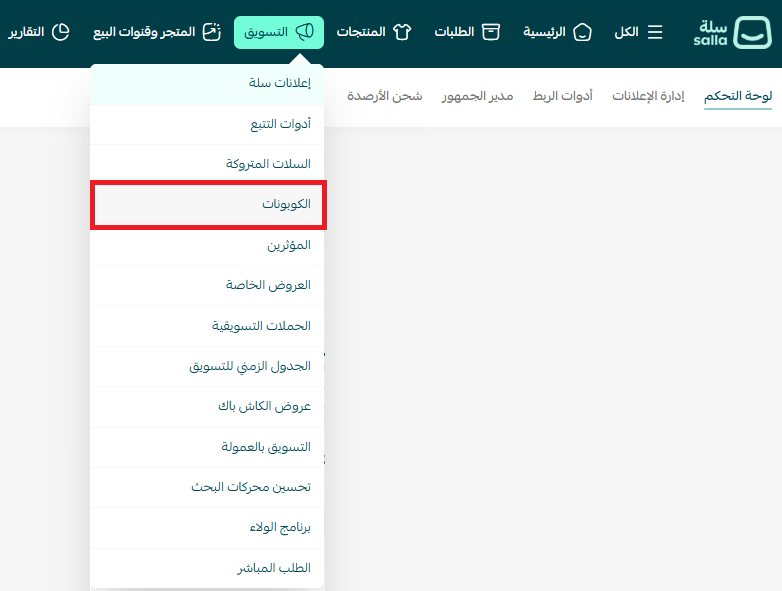Click the Salla logo icon
This screenshot has height=591, width=782.
[x=752, y=33]
